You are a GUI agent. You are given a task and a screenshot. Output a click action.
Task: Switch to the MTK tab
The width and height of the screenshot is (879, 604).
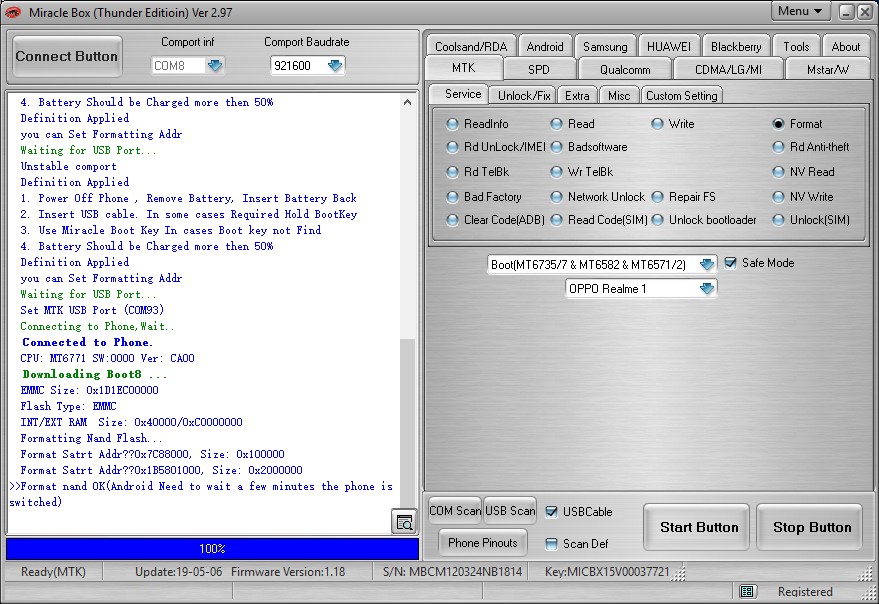pyautogui.click(x=464, y=68)
